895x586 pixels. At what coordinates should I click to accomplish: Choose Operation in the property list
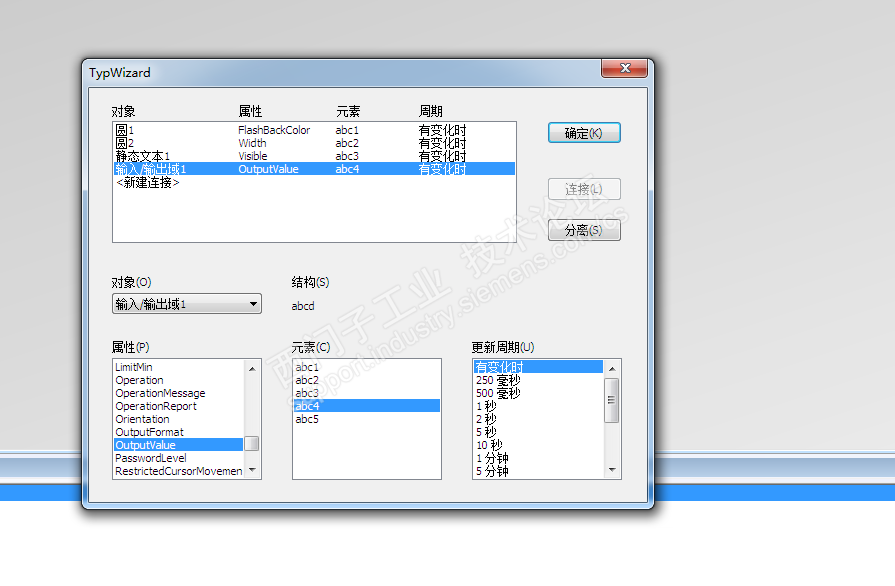(x=179, y=380)
